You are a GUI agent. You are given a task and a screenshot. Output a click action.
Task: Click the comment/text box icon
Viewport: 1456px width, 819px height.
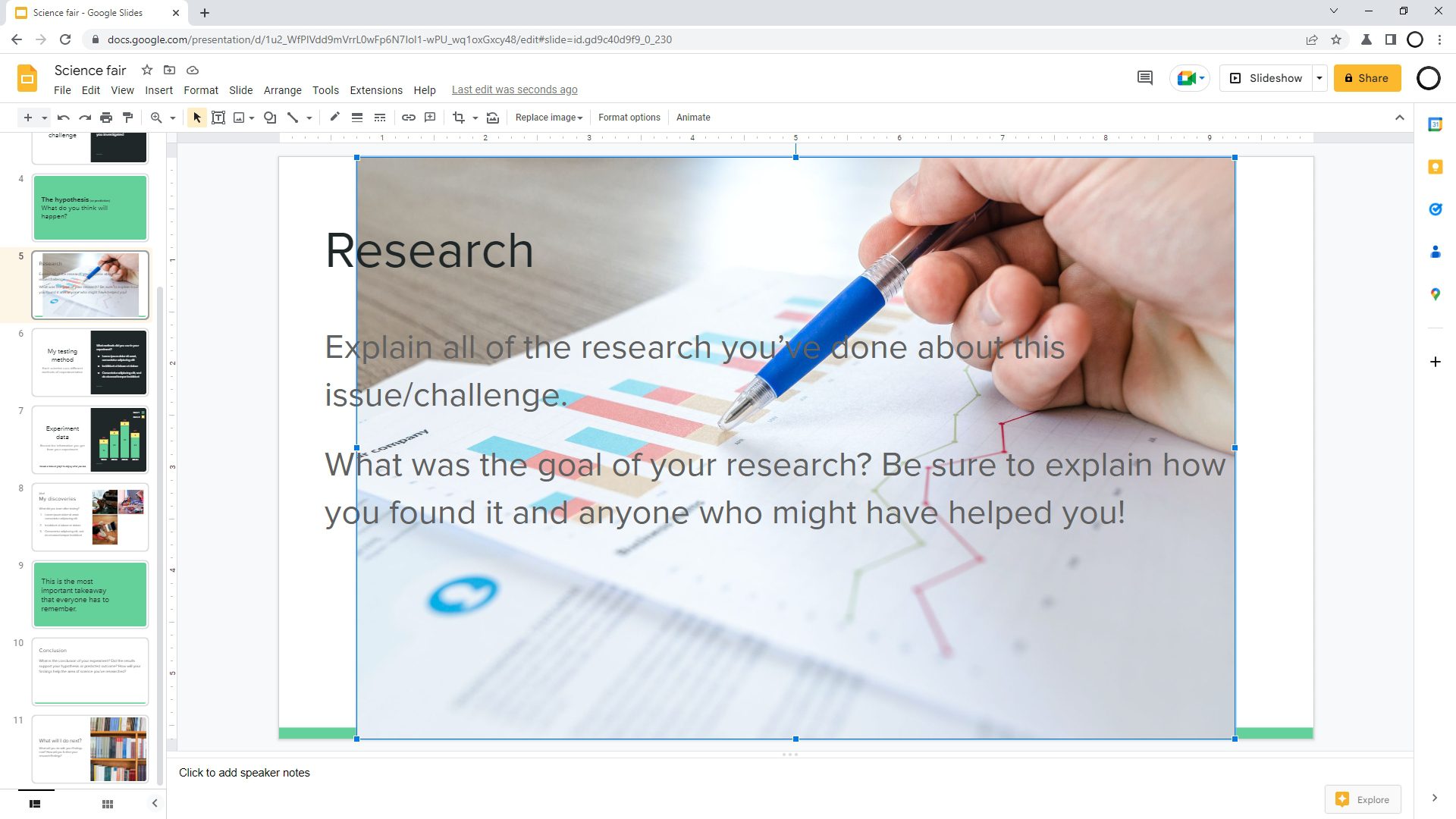[430, 117]
